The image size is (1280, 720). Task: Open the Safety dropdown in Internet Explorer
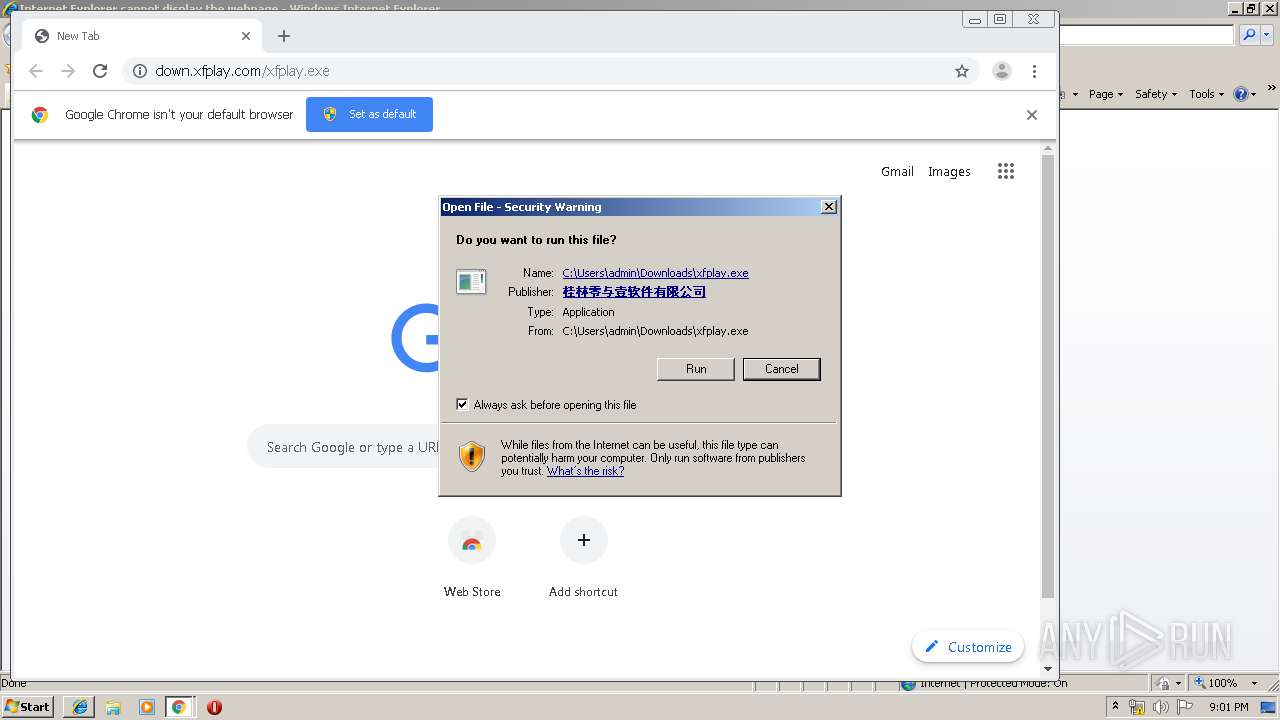tap(1155, 94)
